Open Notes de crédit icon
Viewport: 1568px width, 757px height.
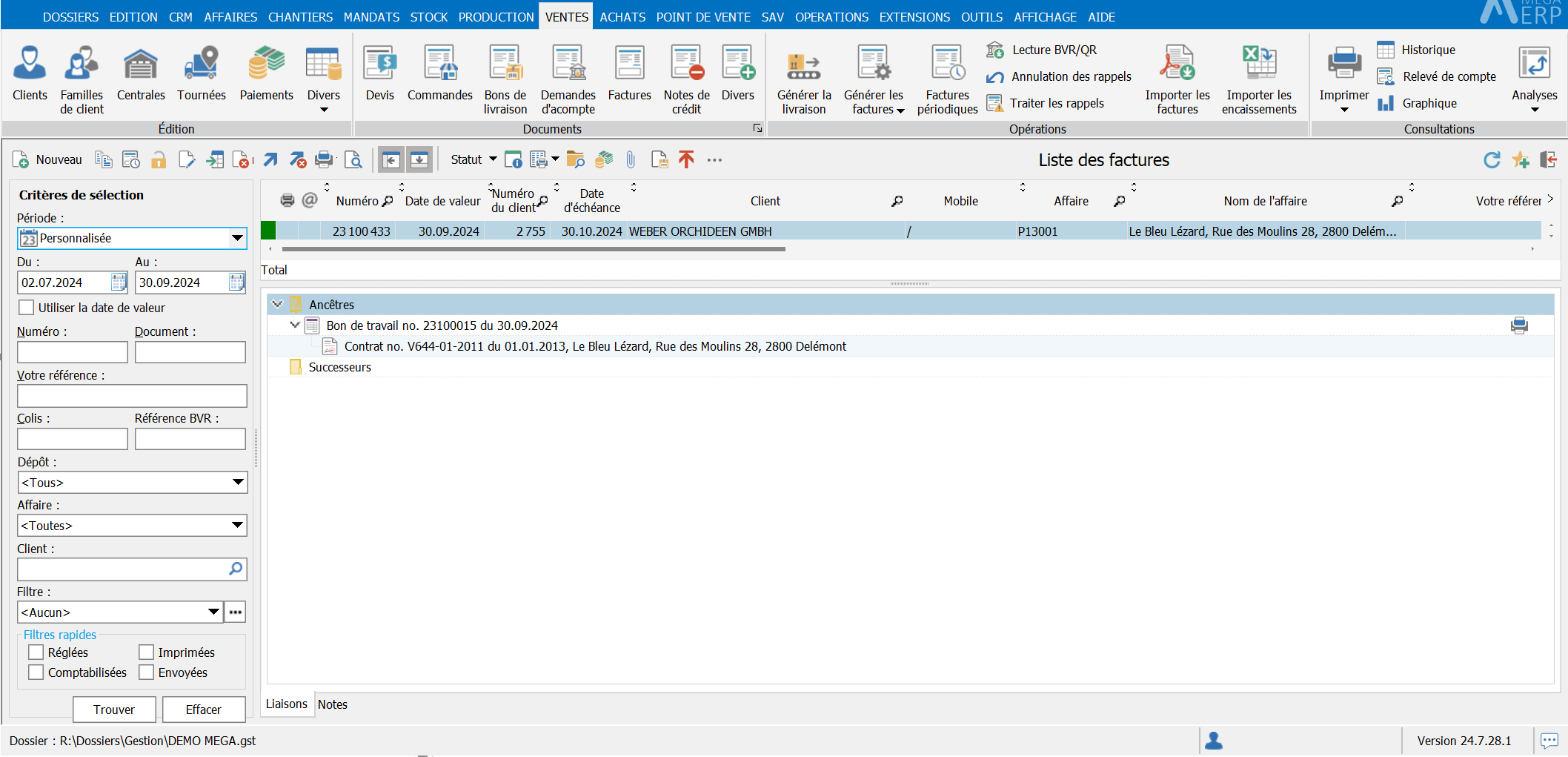(x=686, y=65)
